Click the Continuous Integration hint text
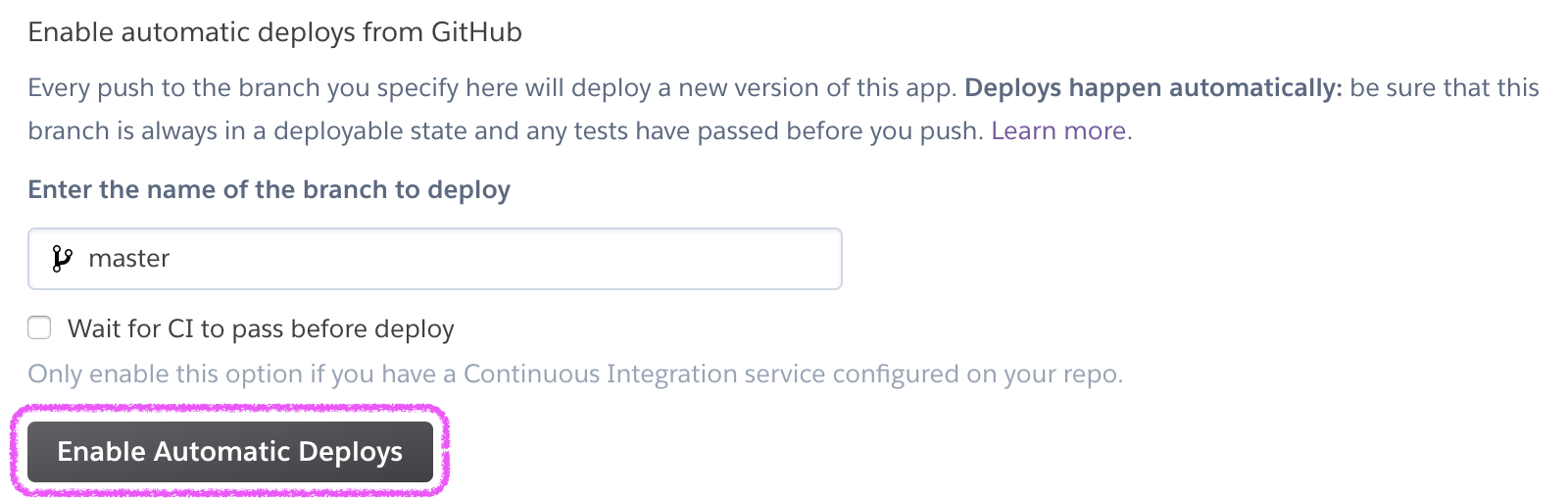 pos(575,373)
